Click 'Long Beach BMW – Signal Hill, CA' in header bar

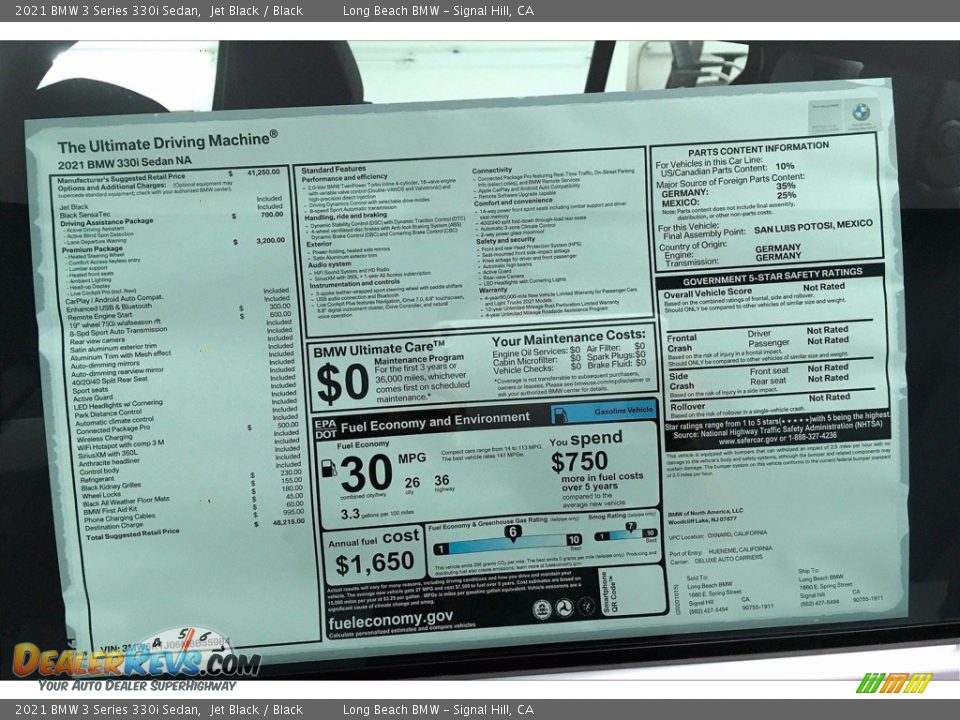[438, 10]
